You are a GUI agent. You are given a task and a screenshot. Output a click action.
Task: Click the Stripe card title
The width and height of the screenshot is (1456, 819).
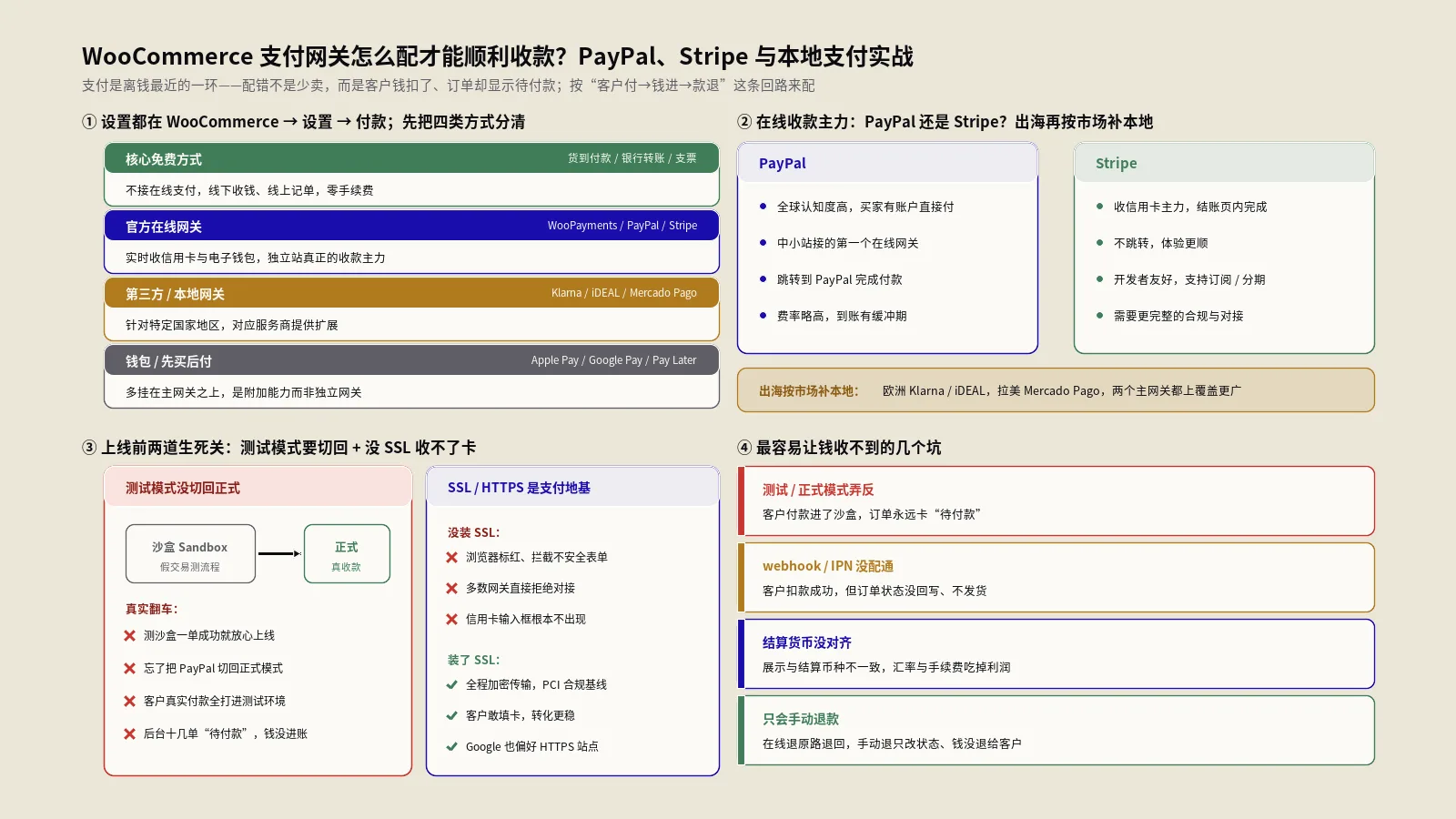tap(1116, 164)
